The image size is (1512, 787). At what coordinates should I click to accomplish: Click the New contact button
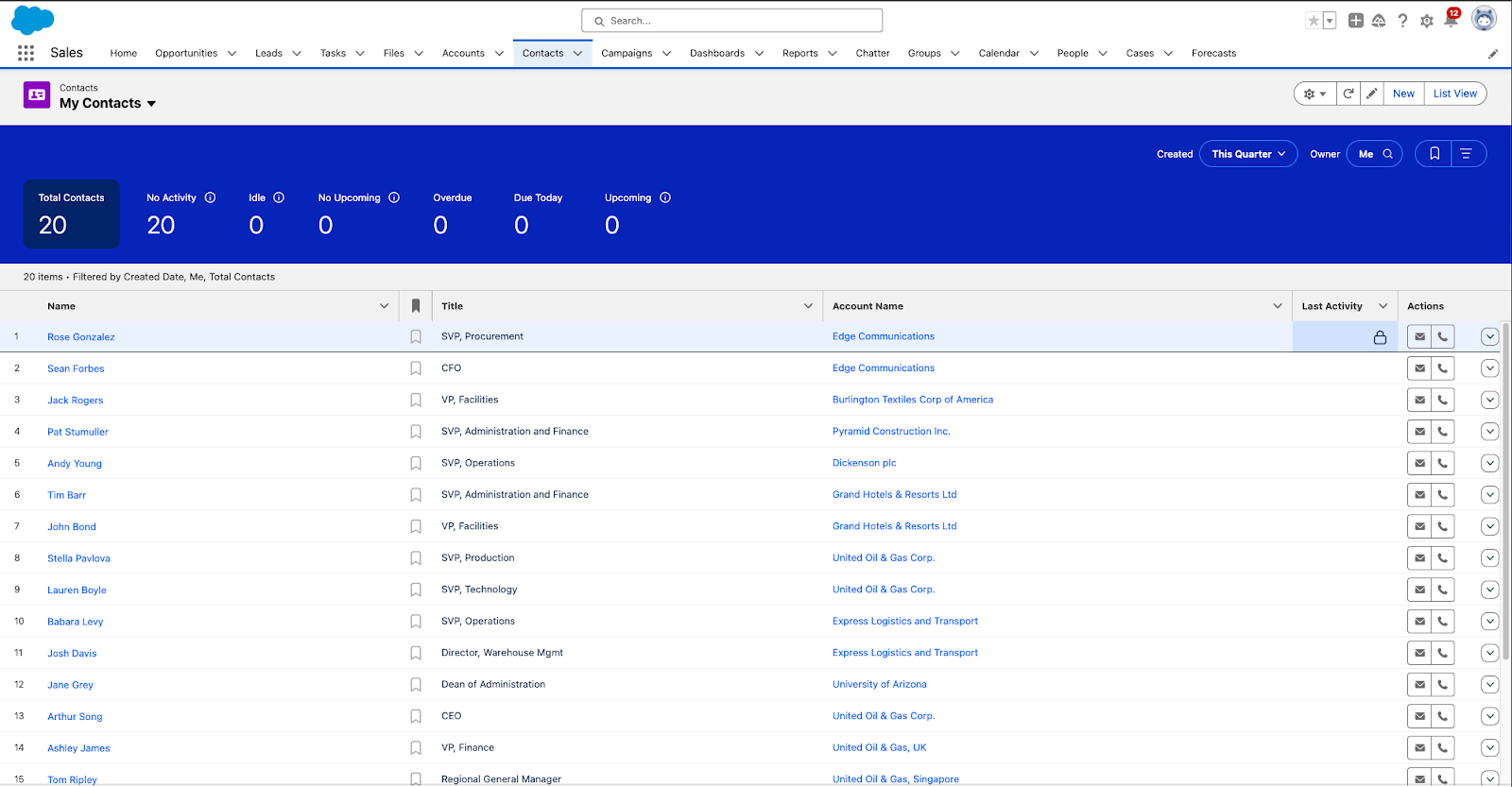(x=1403, y=94)
